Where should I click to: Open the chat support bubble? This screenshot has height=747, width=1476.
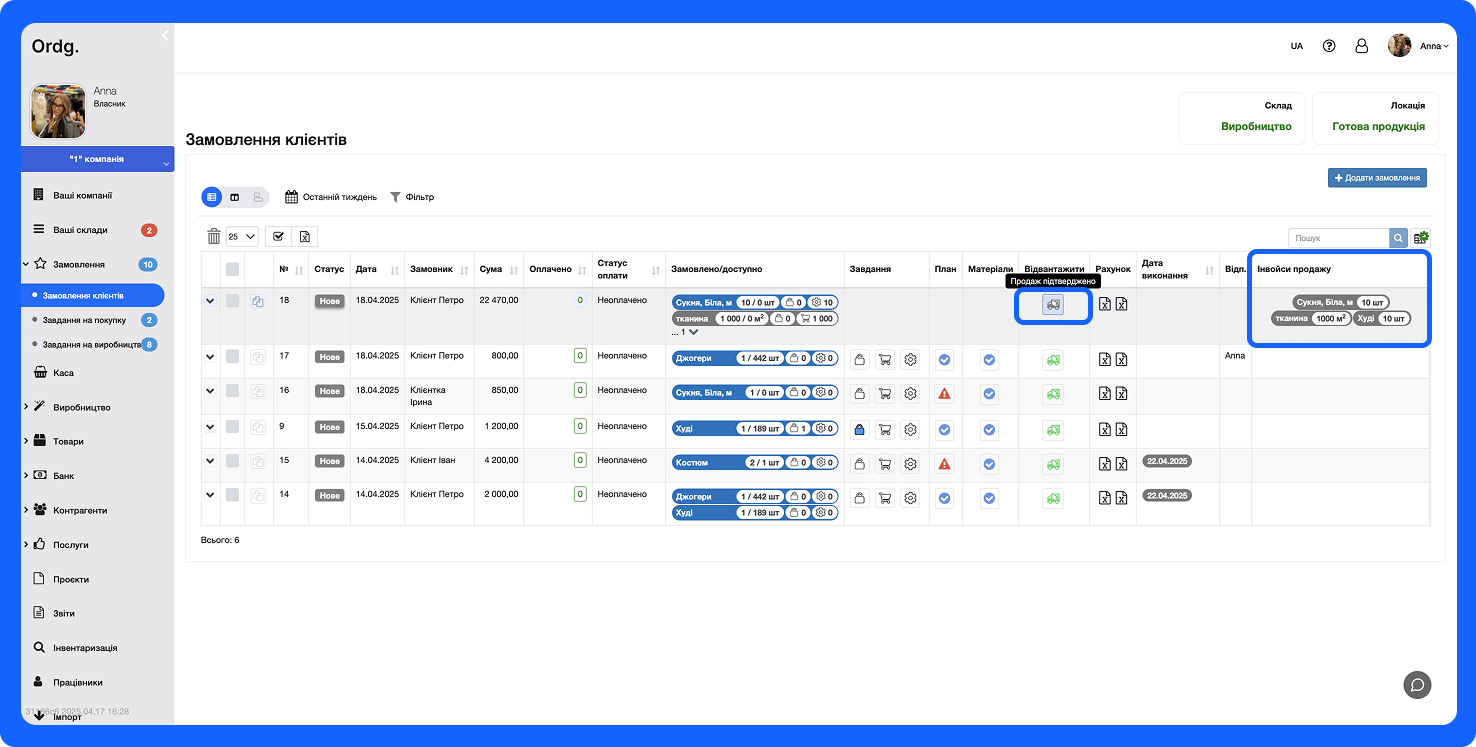pyautogui.click(x=1417, y=685)
